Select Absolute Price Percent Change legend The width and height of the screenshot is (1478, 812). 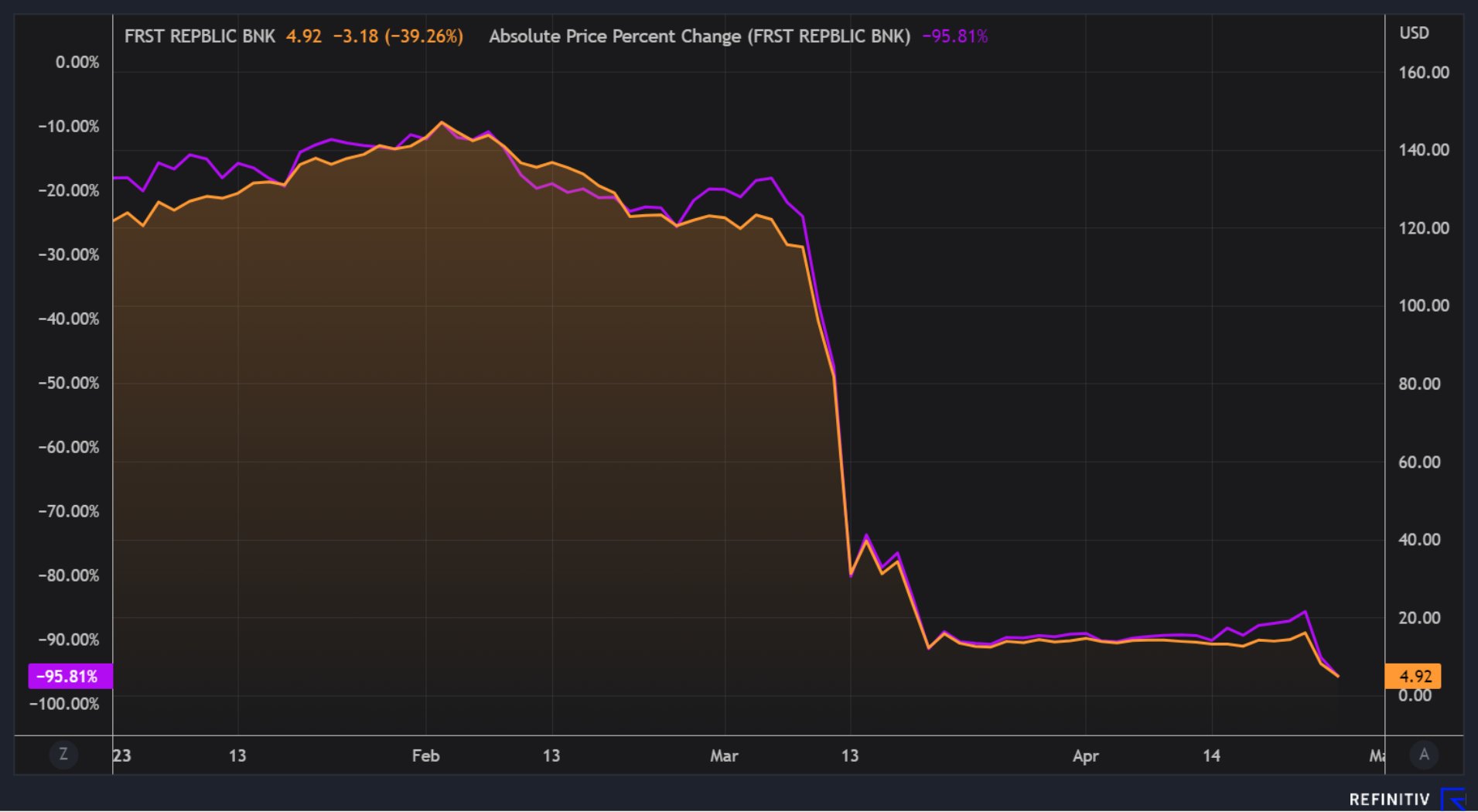tap(700, 36)
